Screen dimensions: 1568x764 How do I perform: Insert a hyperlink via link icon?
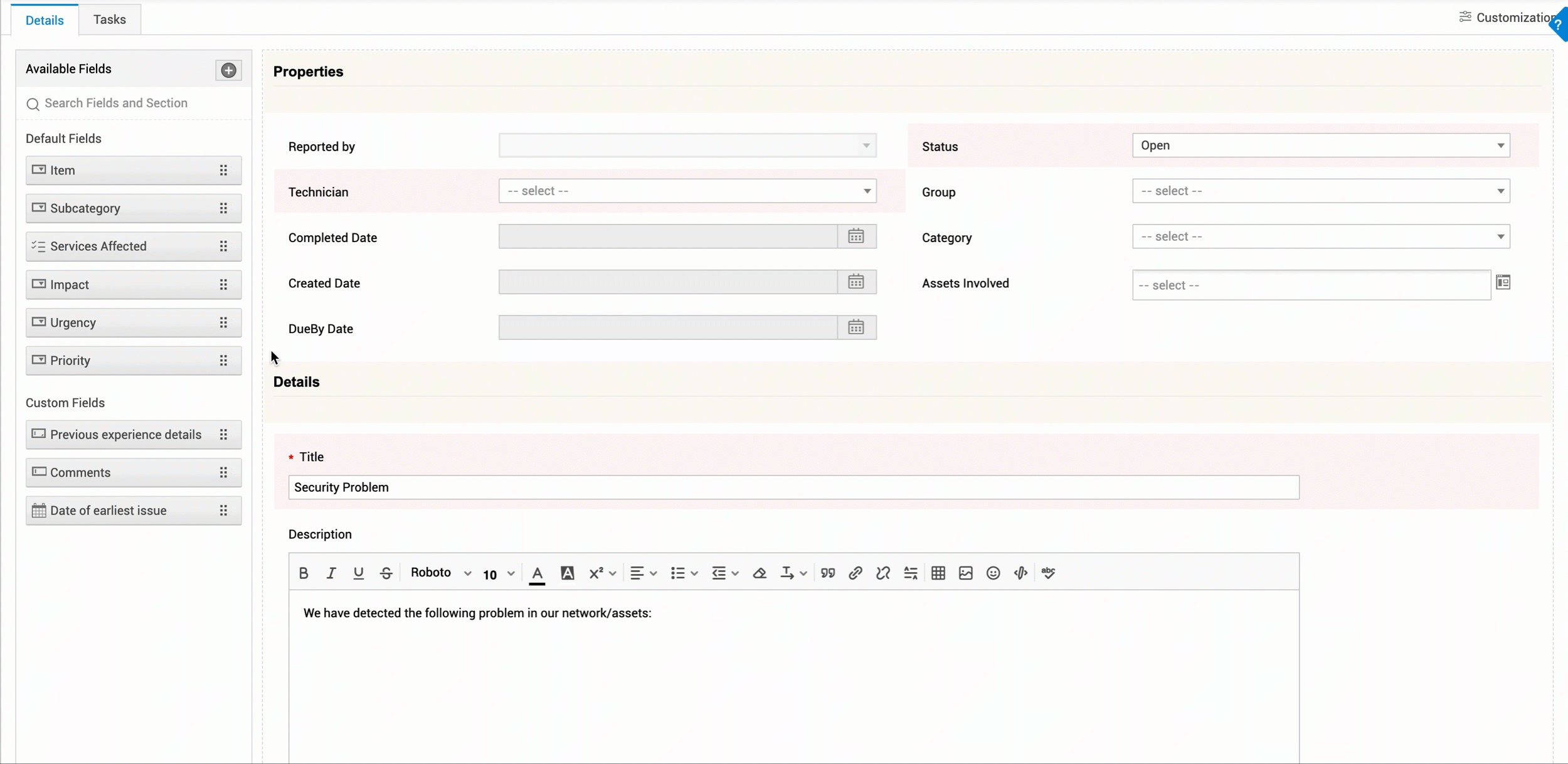click(x=856, y=573)
